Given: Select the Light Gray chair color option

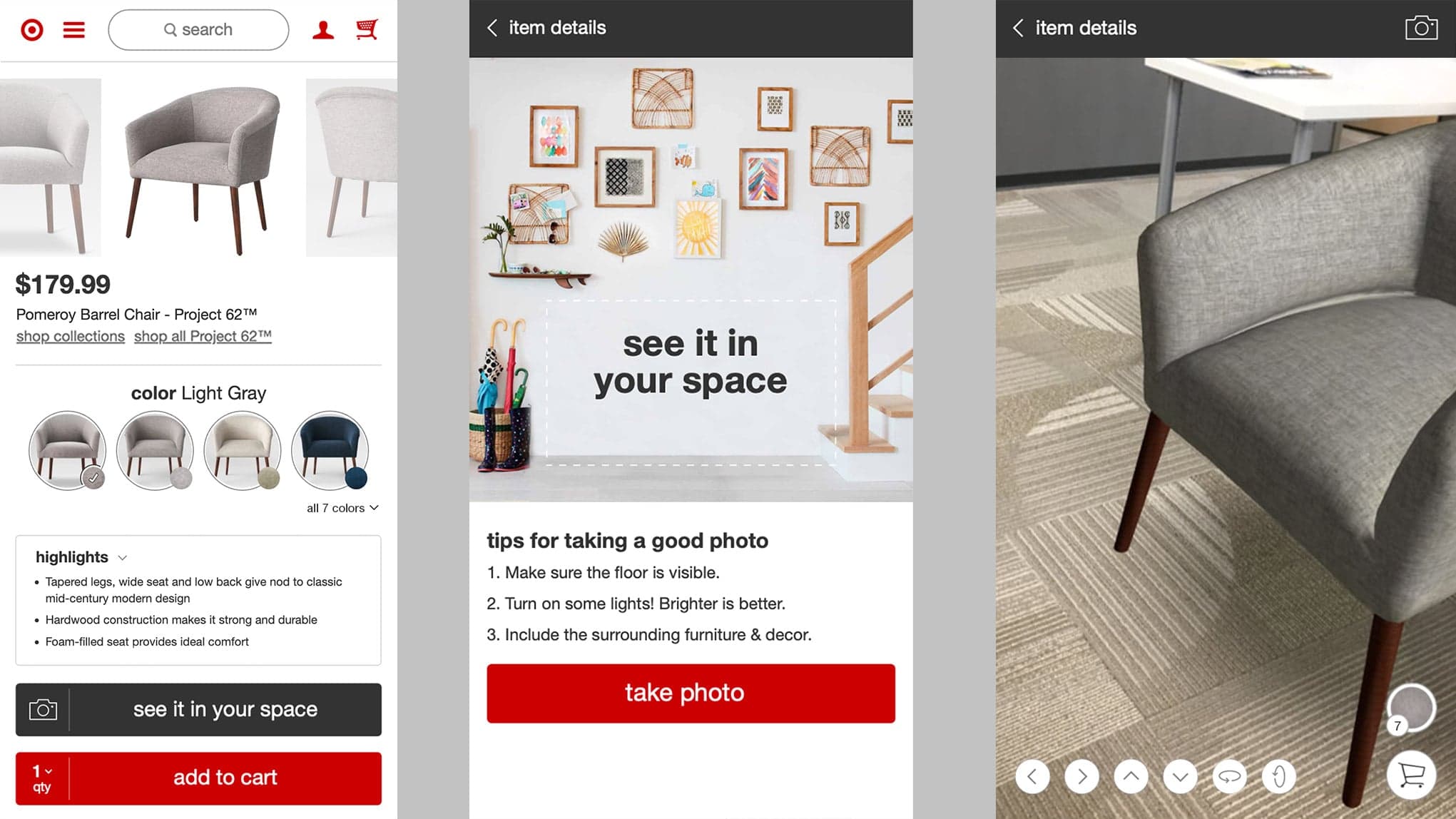Looking at the screenshot, I should click(x=67, y=450).
